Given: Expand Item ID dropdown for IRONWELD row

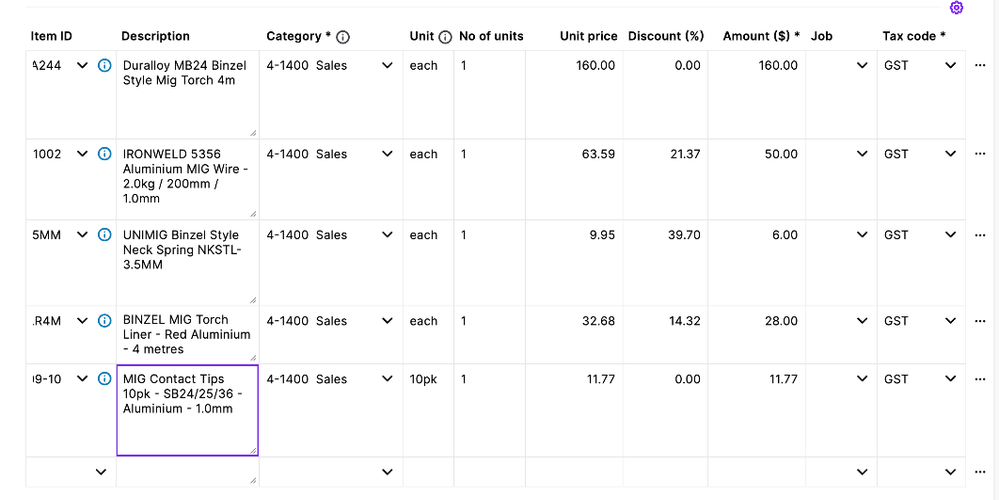Looking at the screenshot, I should click(83, 154).
